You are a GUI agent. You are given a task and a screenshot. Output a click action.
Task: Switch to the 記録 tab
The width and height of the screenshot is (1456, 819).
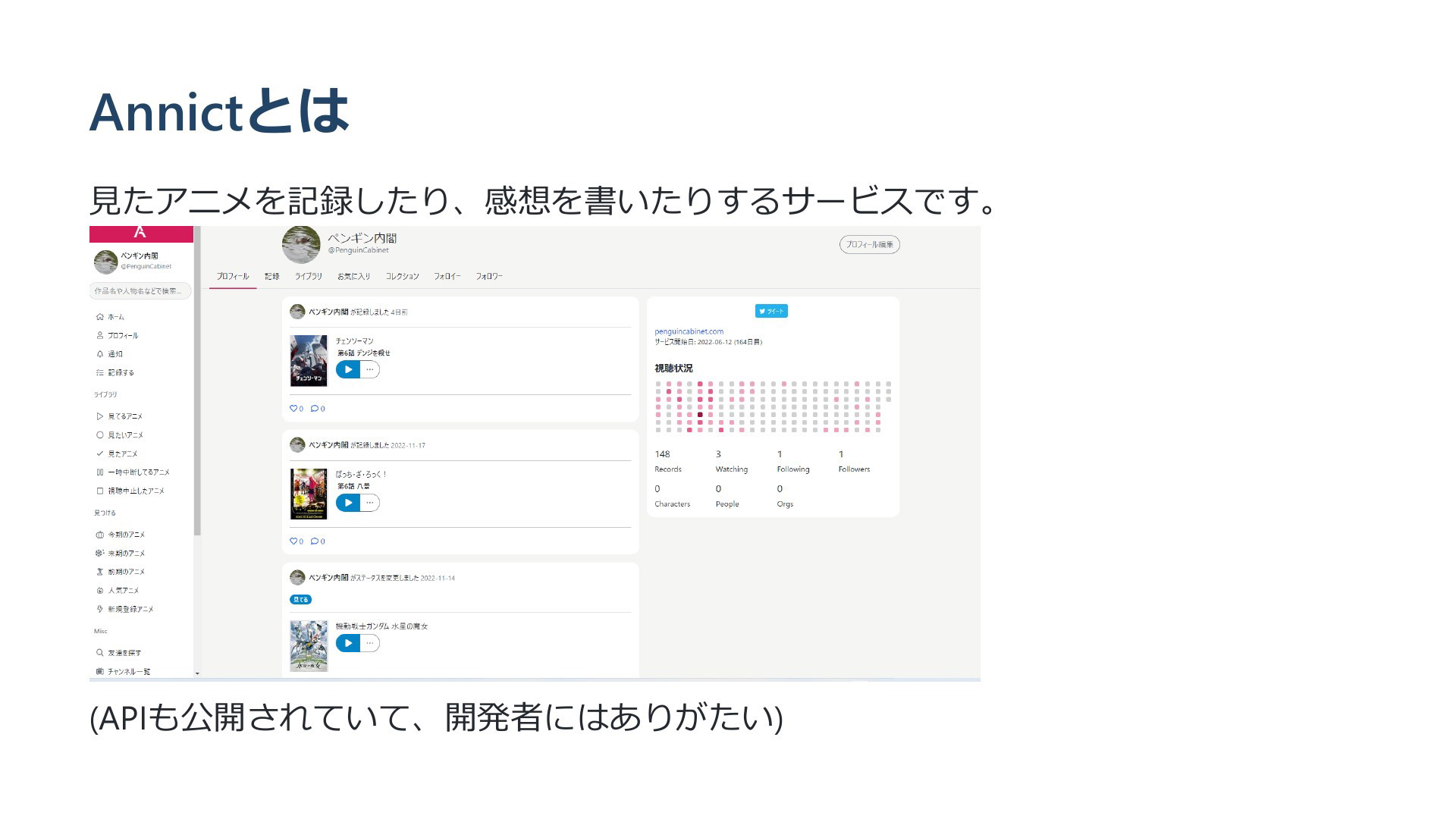pos(272,277)
